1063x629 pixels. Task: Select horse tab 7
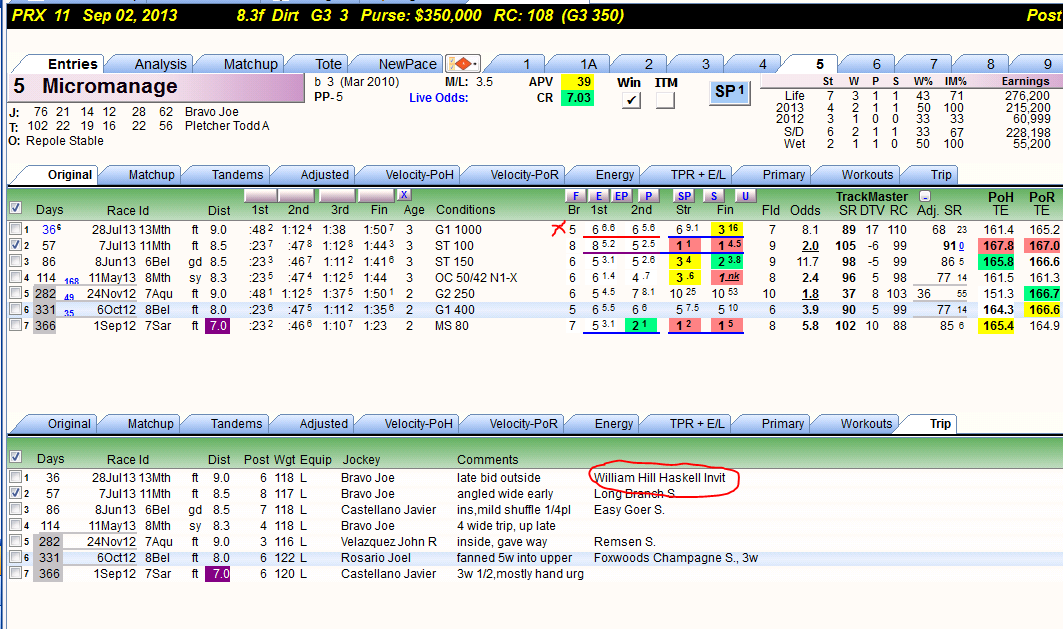(934, 64)
